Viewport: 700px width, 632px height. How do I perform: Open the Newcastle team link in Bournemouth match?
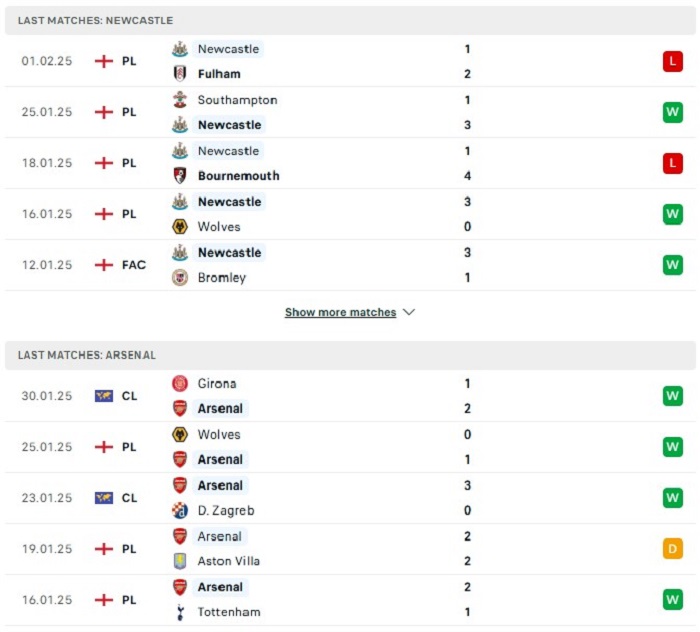tap(228, 151)
